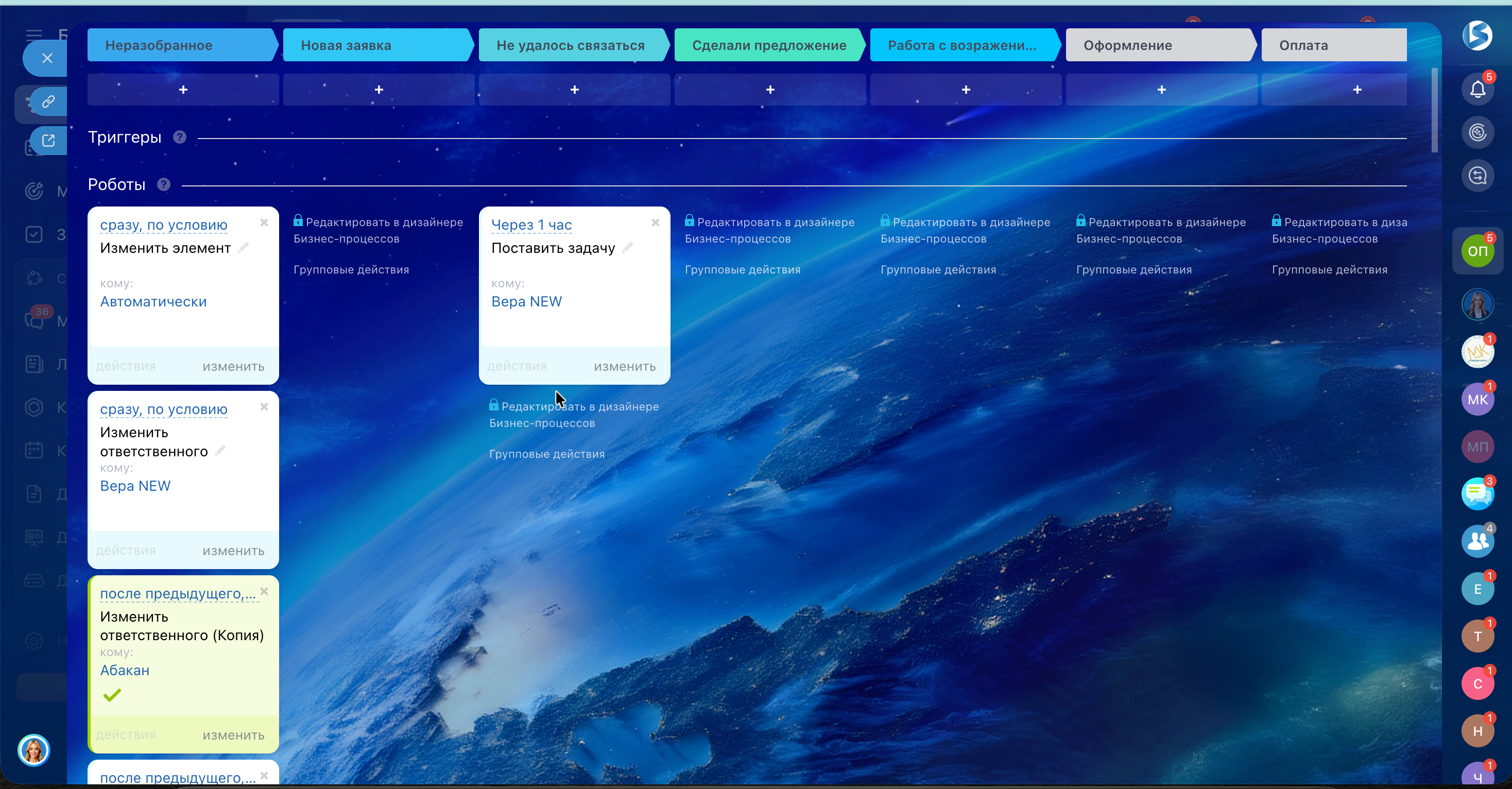Add trigger under Оформление stage
1512x789 pixels.
click(1161, 89)
